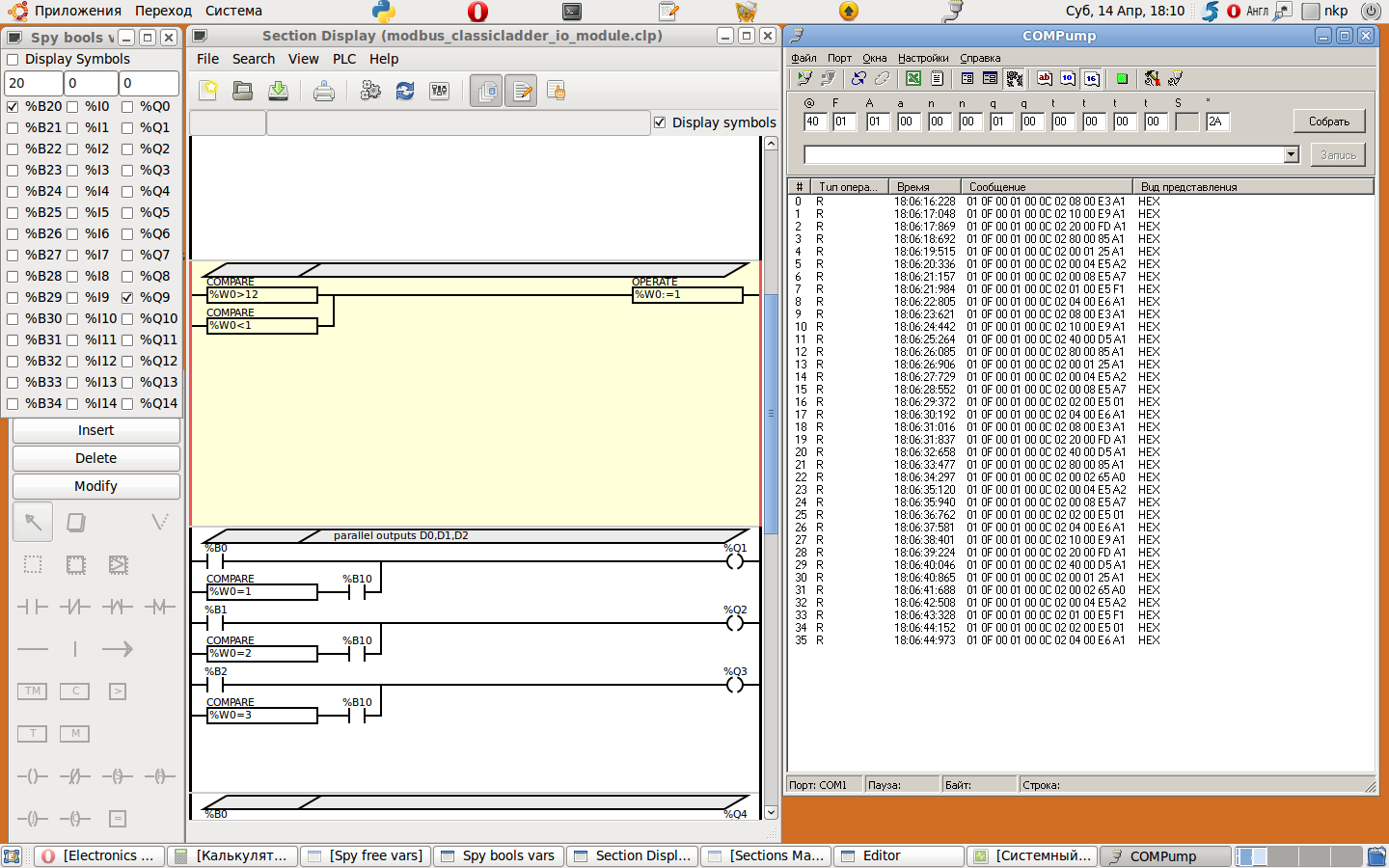Open a project with the folder icon
The image size is (1389, 868).
[x=243, y=91]
